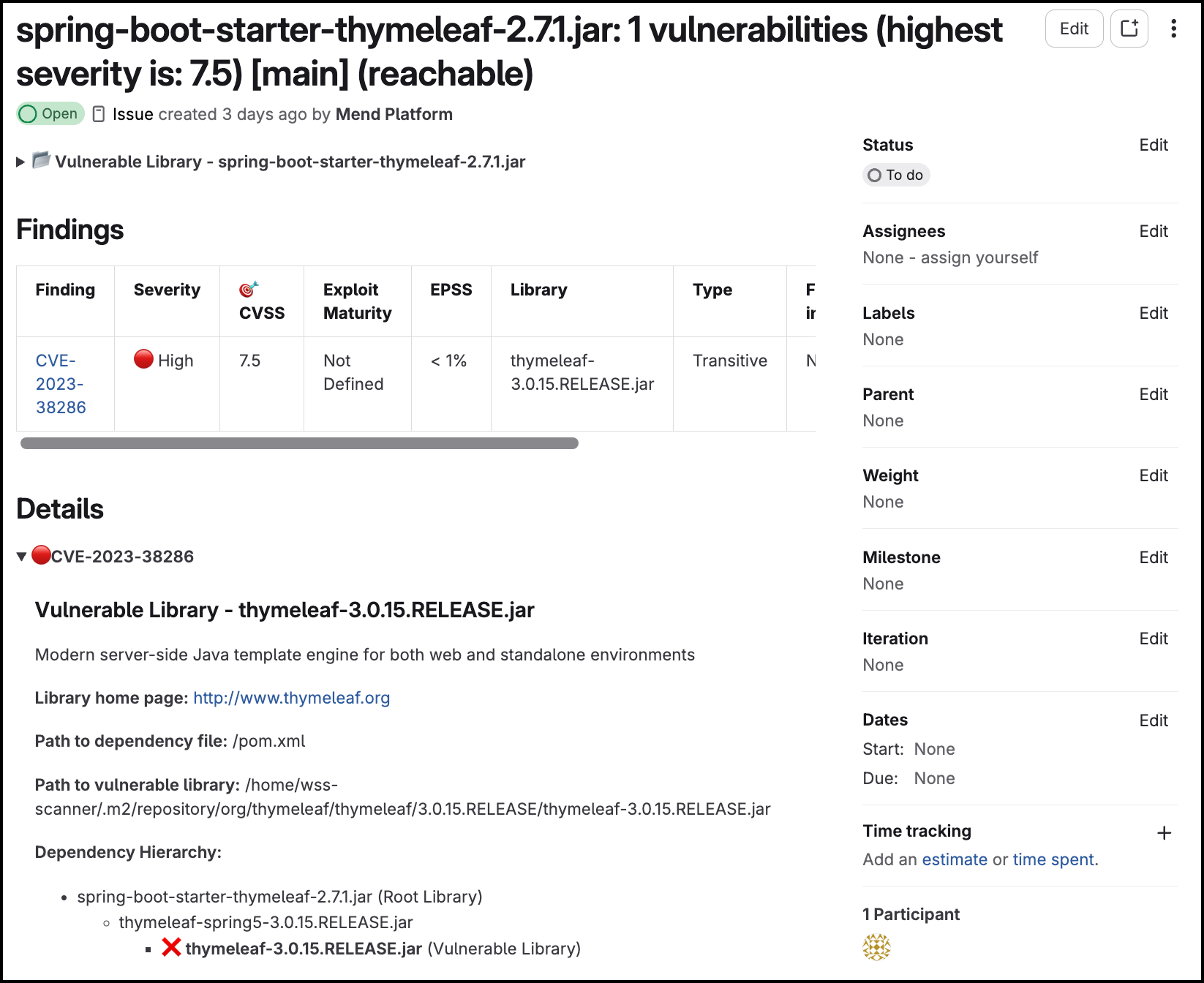Click the red X beside thymeleaf-3.0.15.RELEASE.jar
The width and height of the screenshot is (1204, 983).
171,947
